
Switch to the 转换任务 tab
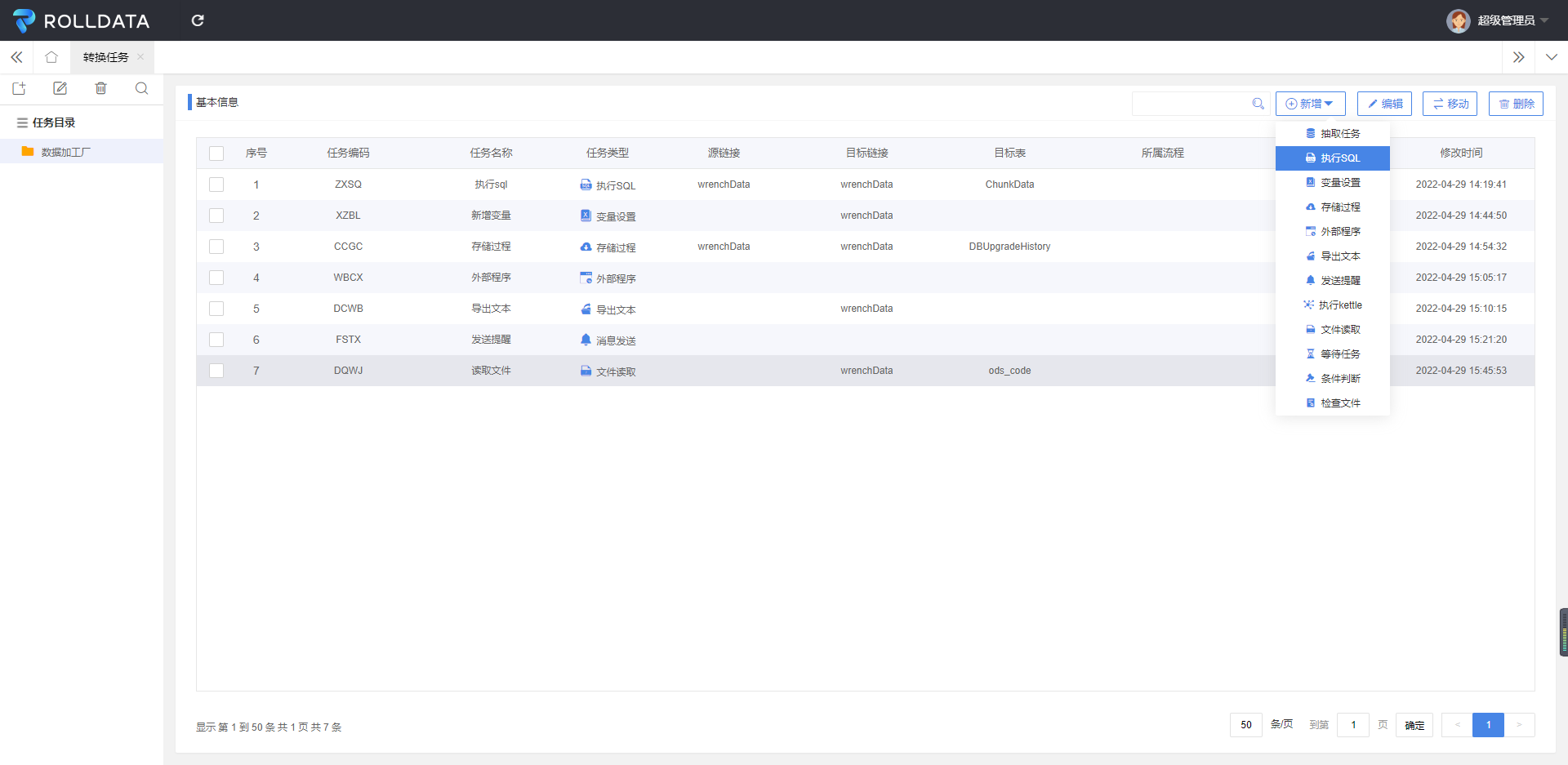pyautogui.click(x=105, y=57)
